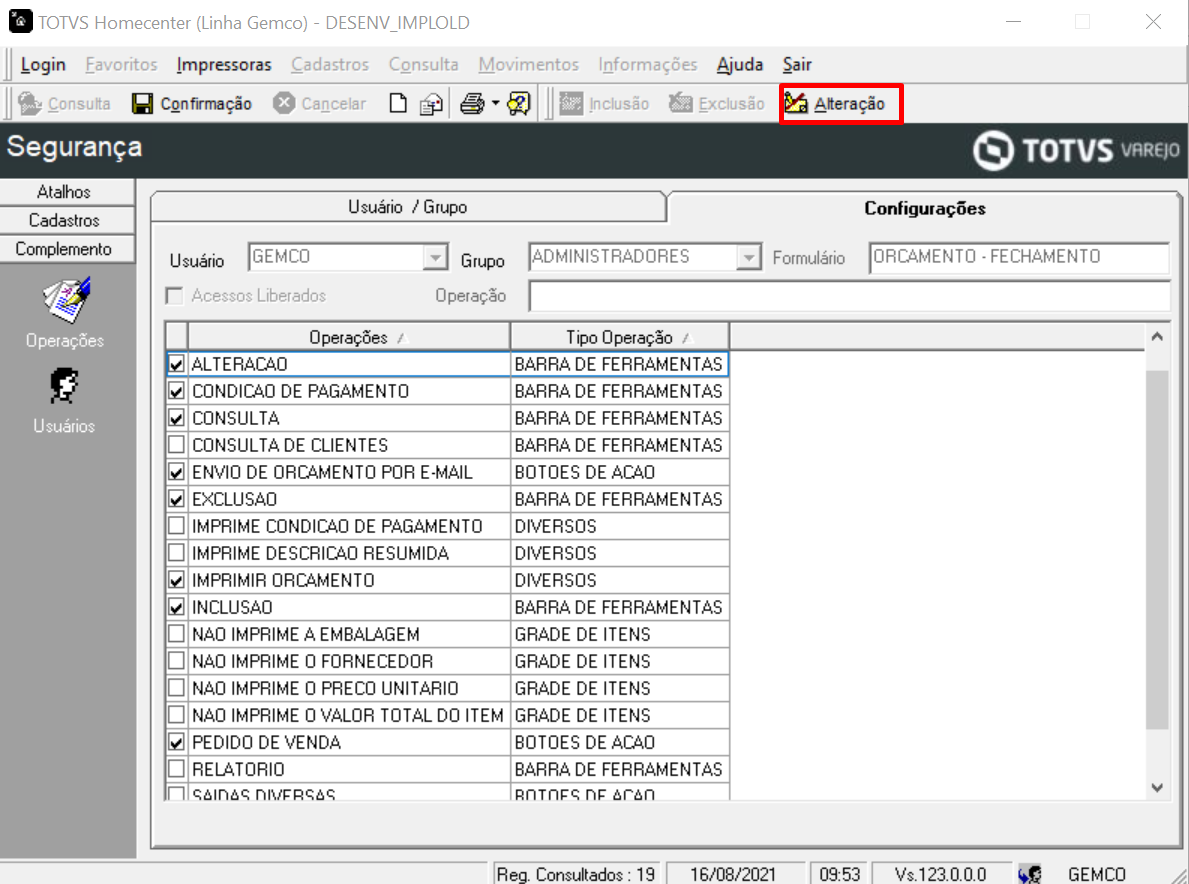Open the Usuários sidebar icon

click(64, 386)
